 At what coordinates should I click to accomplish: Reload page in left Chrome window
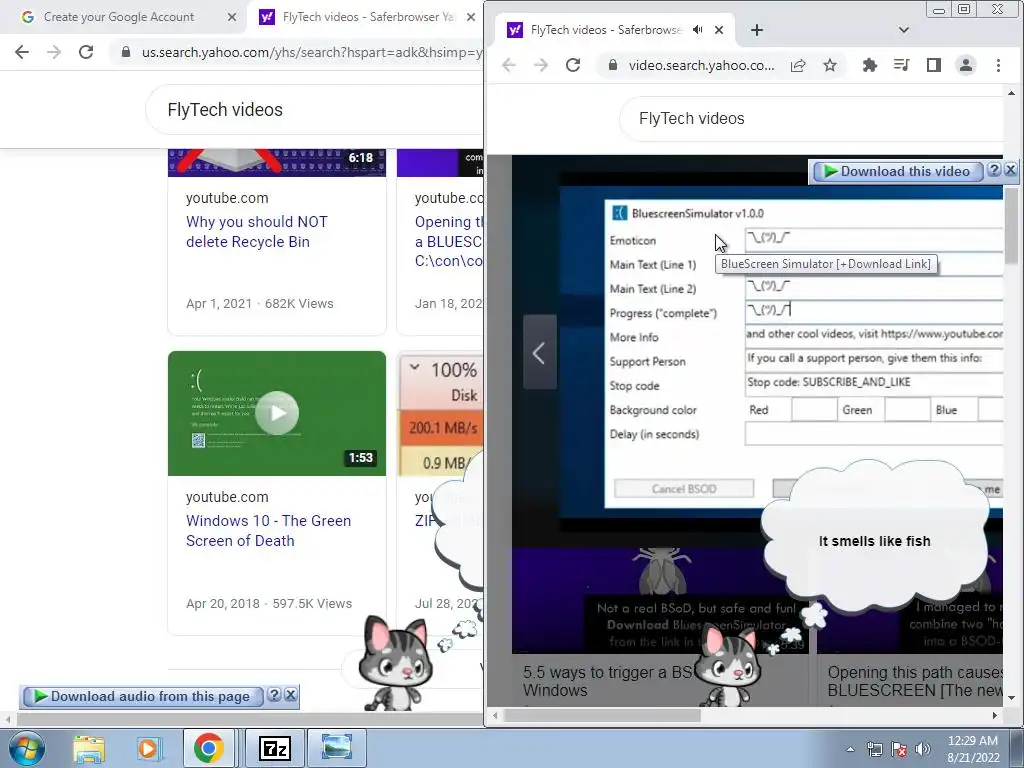pyautogui.click(x=86, y=52)
